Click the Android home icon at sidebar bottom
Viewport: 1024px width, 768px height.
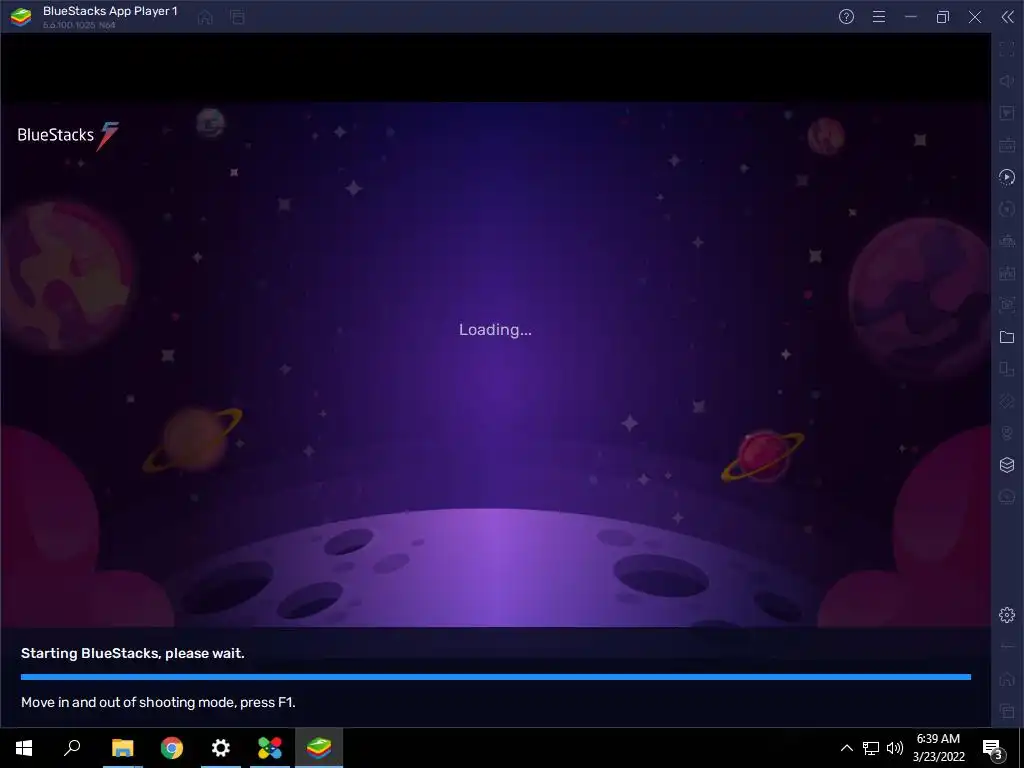tap(1007, 679)
